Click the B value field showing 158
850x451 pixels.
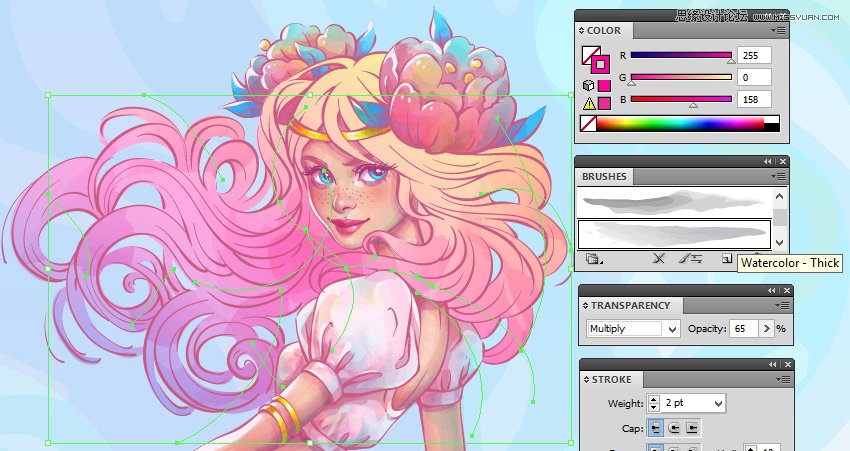tap(754, 99)
